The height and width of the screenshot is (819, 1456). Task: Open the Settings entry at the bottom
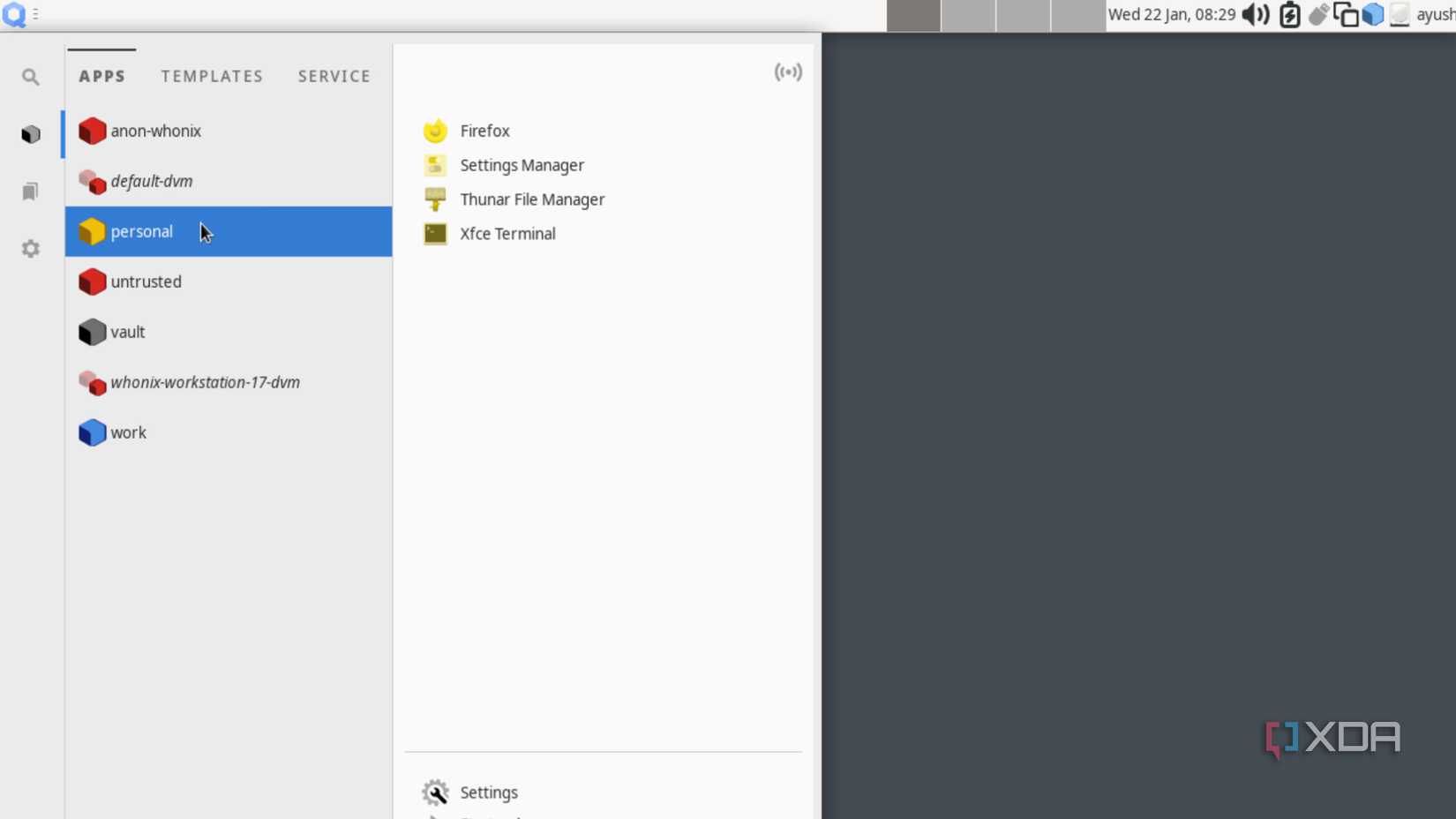click(x=489, y=792)
